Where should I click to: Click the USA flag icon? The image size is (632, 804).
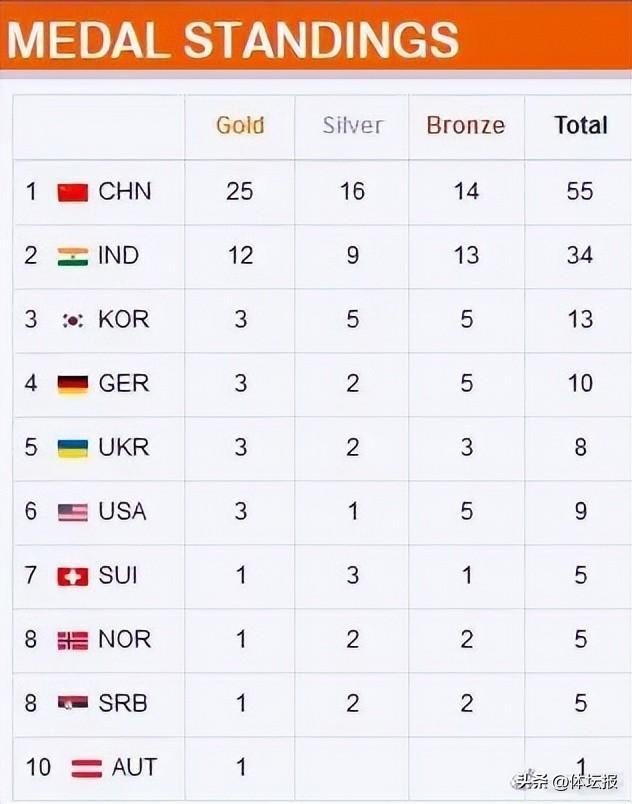coord(73,512)
